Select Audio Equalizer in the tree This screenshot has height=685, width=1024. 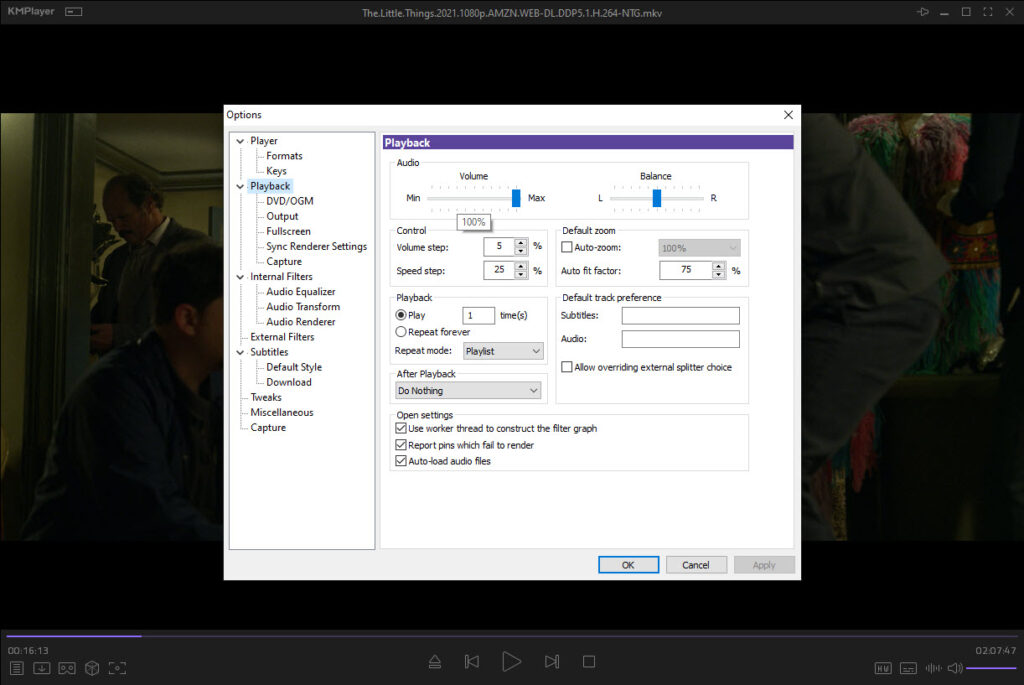pyautogui.click(x=300, y=292)
